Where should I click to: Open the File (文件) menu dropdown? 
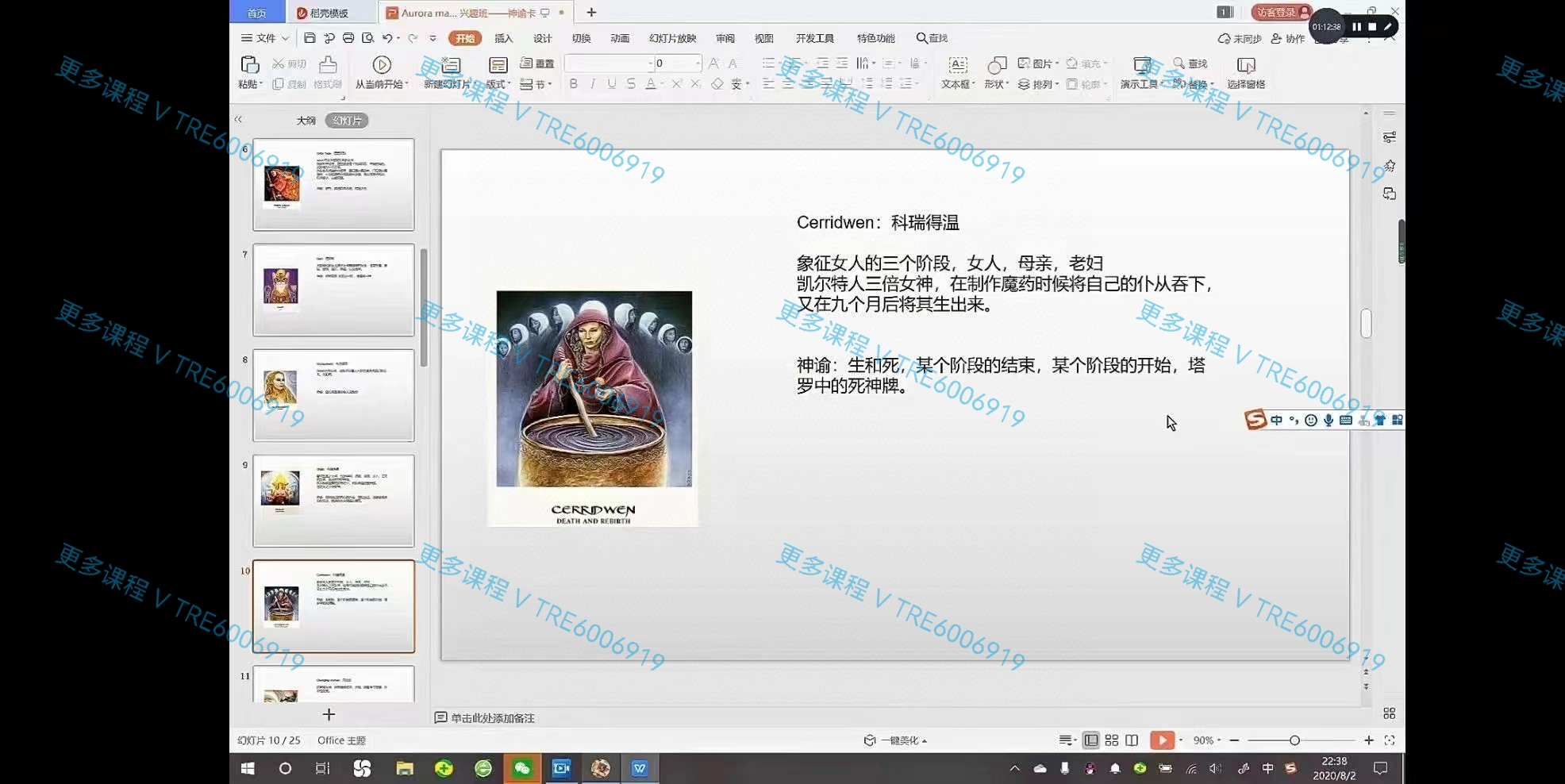point(265,38)
